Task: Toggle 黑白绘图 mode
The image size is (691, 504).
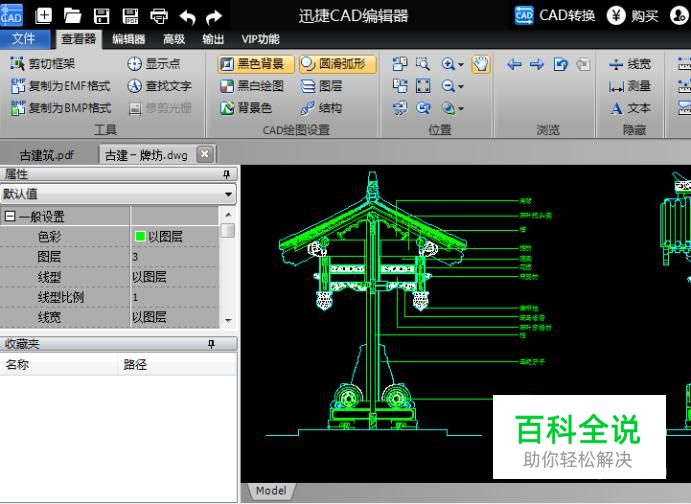Action: (x=252, y=86)
